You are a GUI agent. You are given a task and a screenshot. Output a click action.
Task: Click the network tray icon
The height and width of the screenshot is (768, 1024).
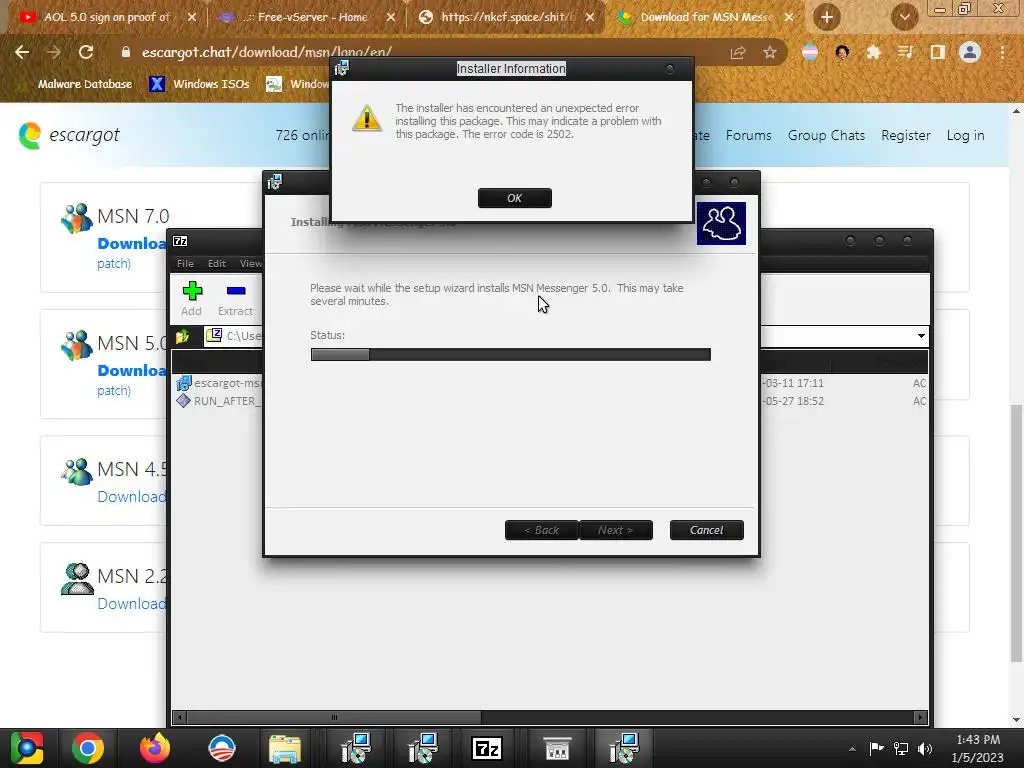point(901,748)
